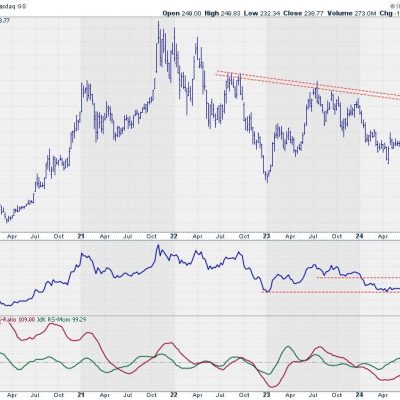Click the Low 232.34 value in header
400x400 pixels.
click(262, 13)
